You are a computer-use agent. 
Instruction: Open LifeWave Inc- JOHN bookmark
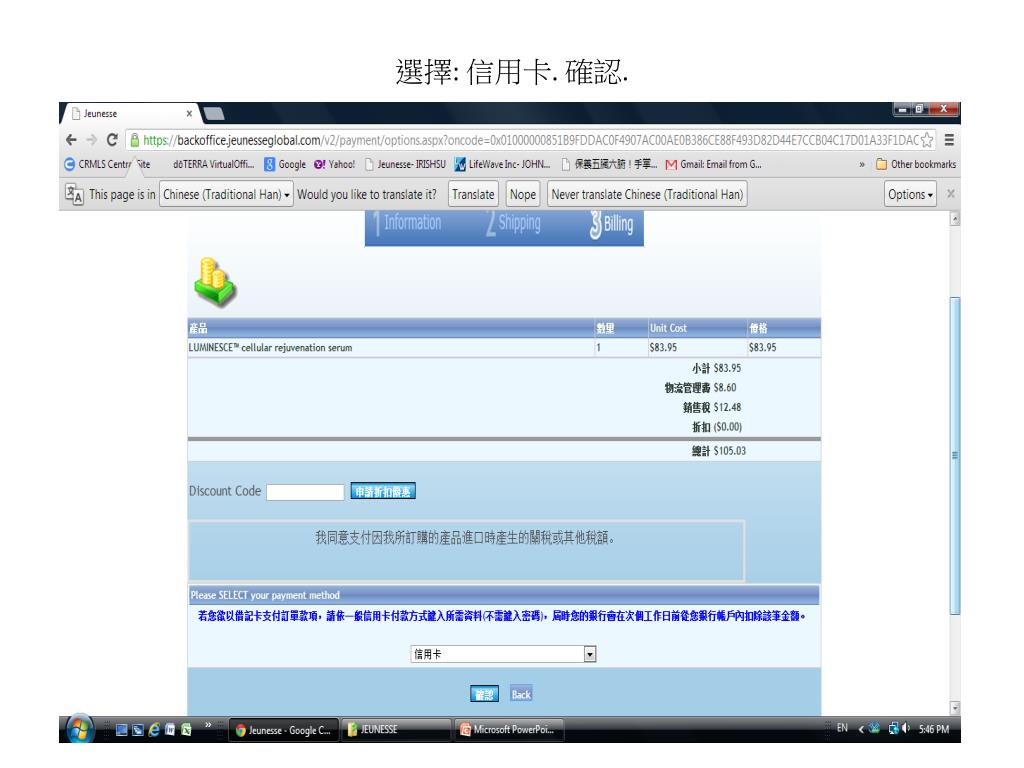point(502,164)
